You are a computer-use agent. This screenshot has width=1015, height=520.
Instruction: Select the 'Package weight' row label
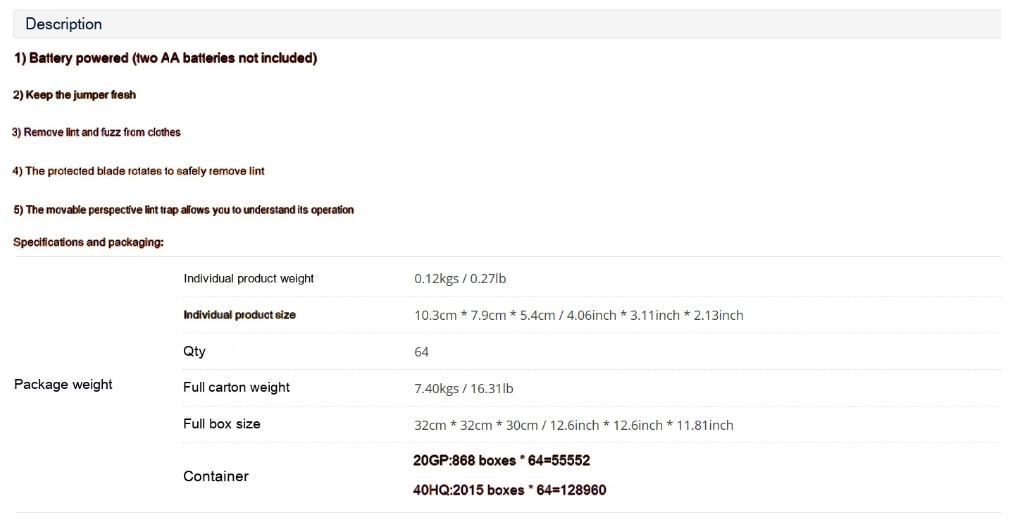[x=63, y=384]
